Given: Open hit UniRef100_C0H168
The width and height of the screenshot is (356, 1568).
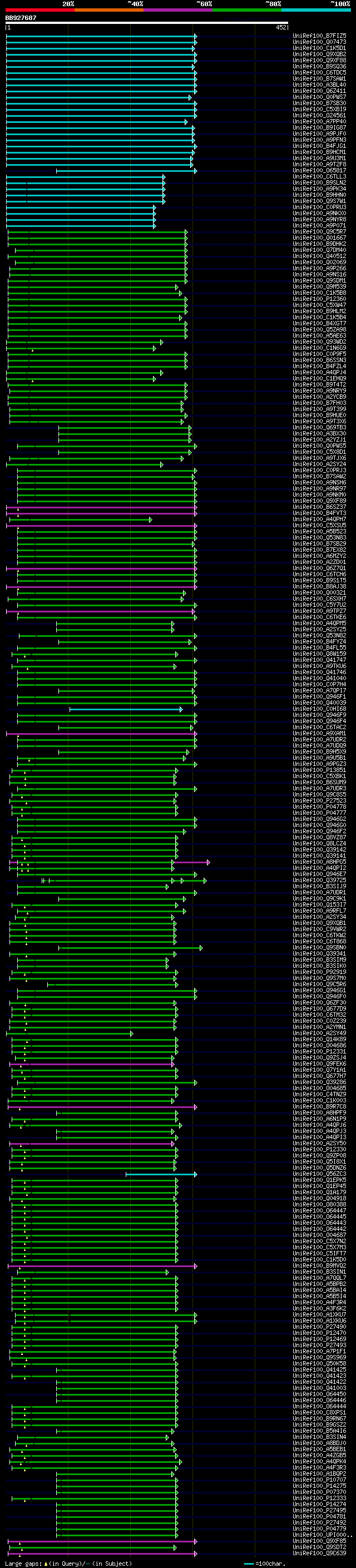Looking at the screenshot, I should [x=319, y=709].
